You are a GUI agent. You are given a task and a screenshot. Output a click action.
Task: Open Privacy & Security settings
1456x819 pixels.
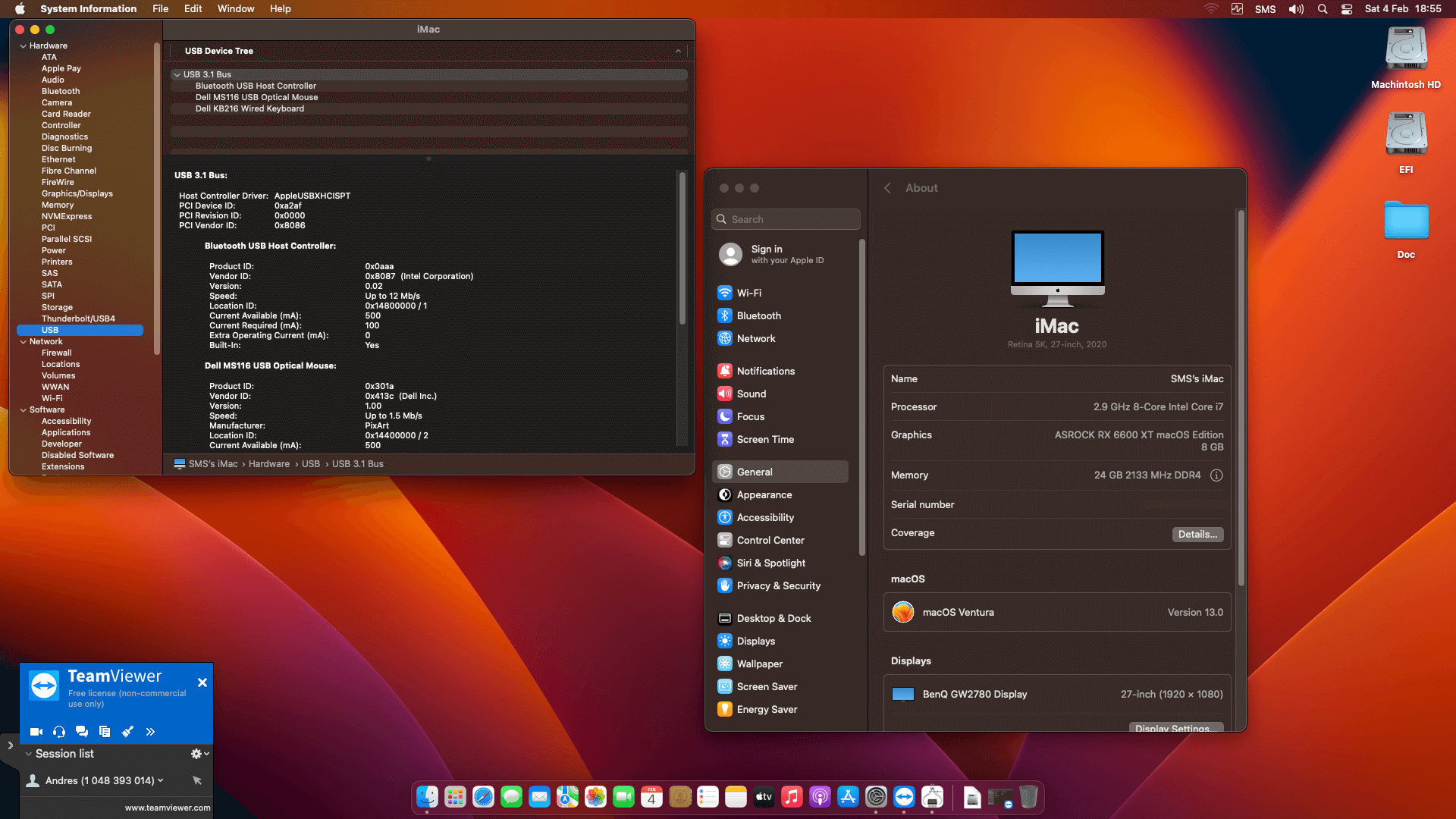click(x=778, y=586)
